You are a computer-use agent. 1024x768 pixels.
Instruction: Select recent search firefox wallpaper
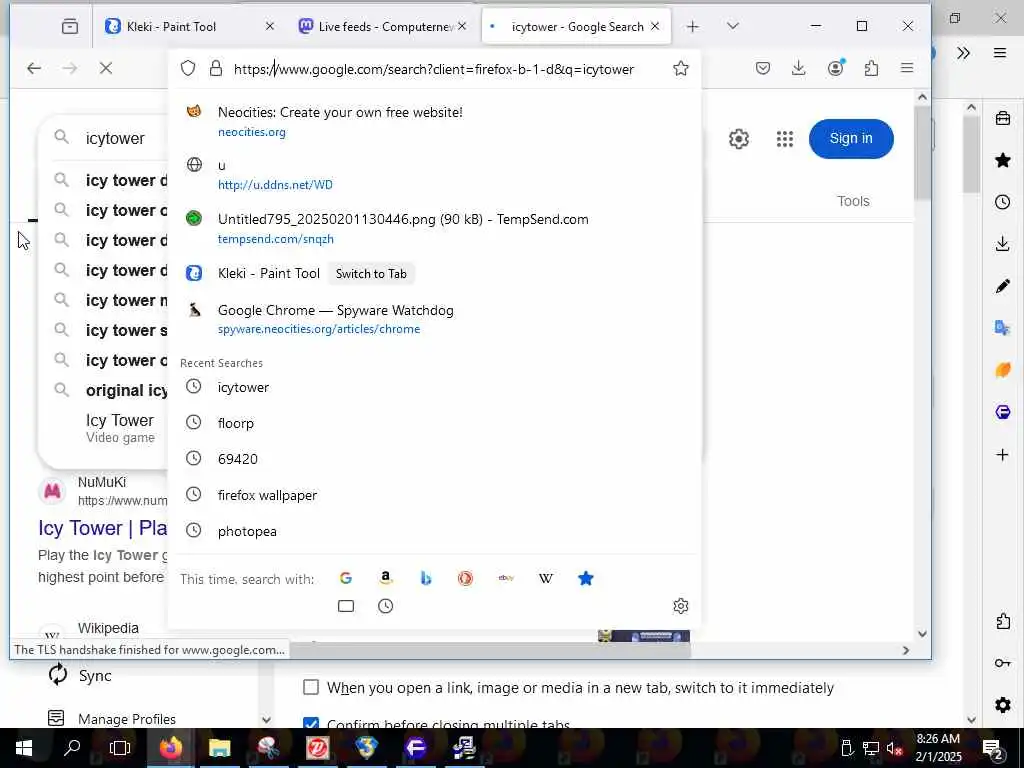click(434, 495)
